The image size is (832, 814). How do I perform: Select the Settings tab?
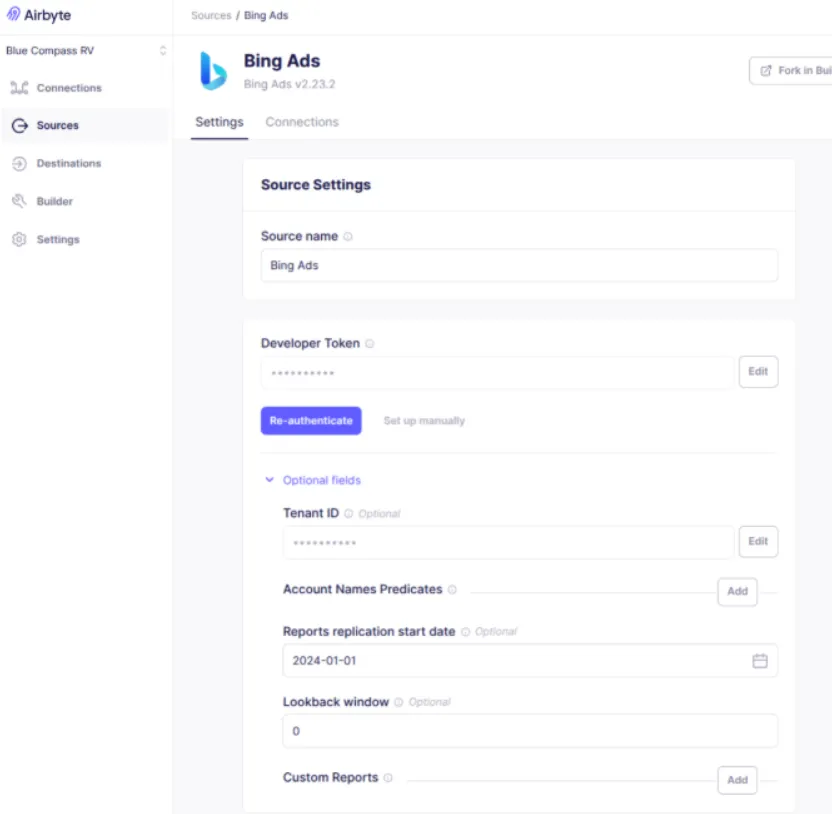[219, 122]
